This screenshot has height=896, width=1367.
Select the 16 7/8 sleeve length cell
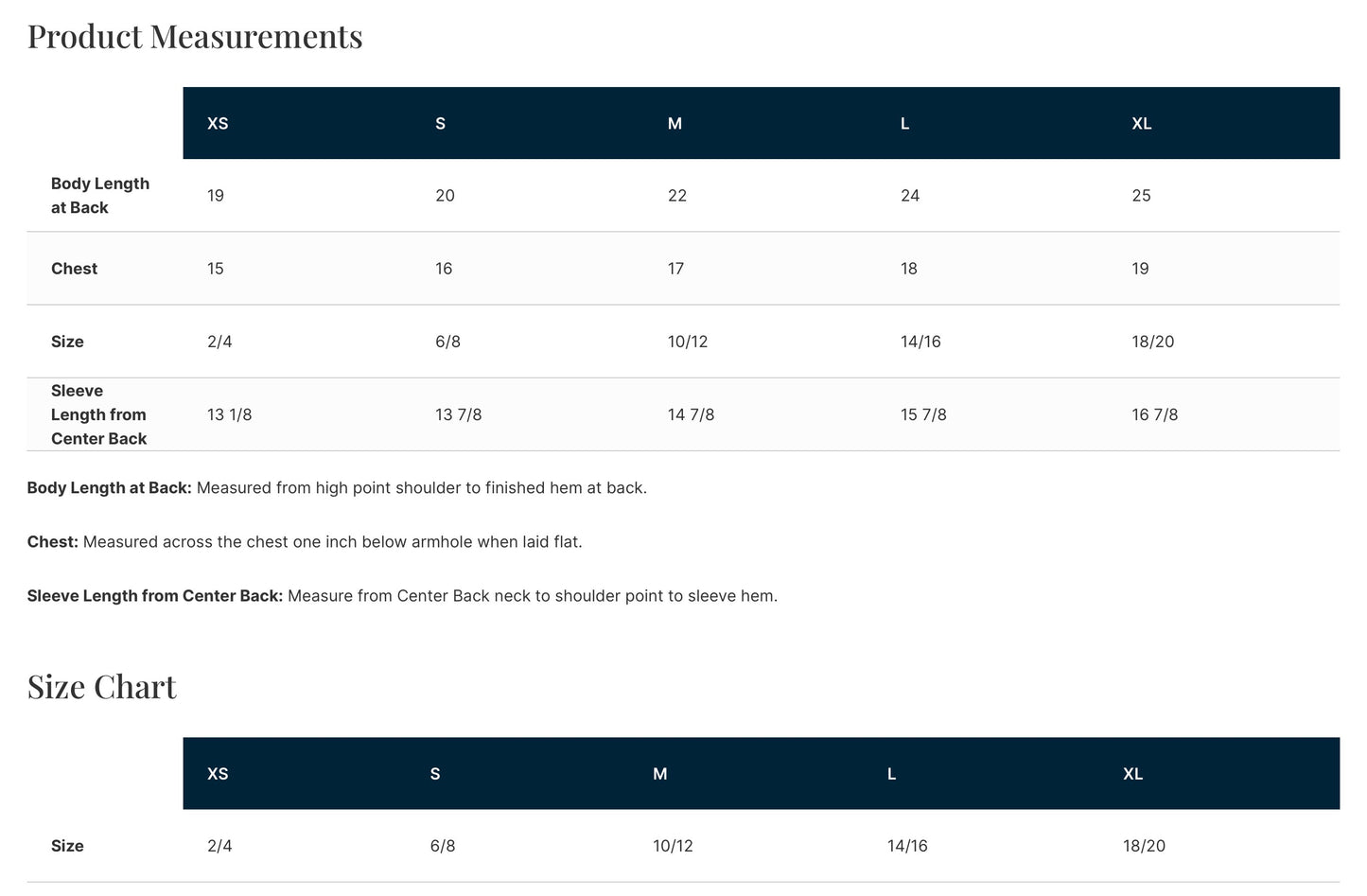1155,414
